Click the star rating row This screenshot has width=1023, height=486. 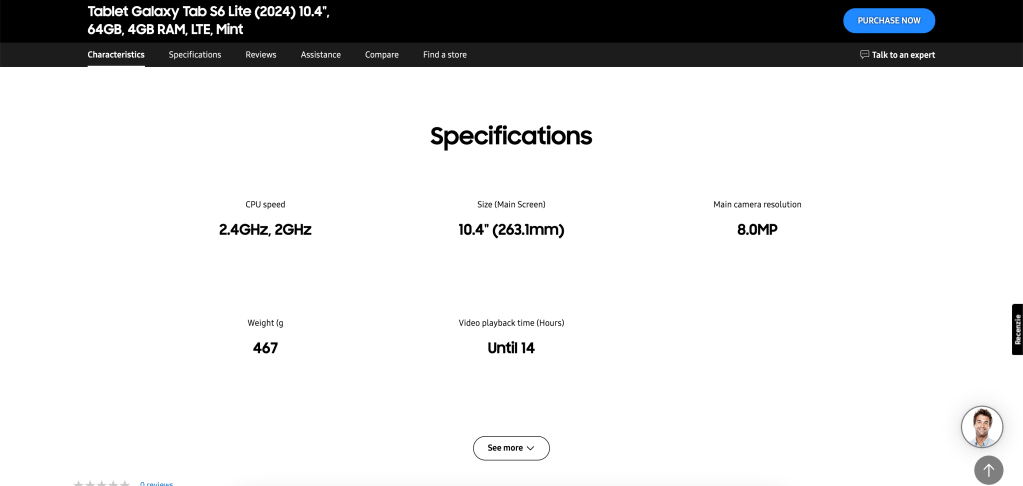(x=102, y=484)
